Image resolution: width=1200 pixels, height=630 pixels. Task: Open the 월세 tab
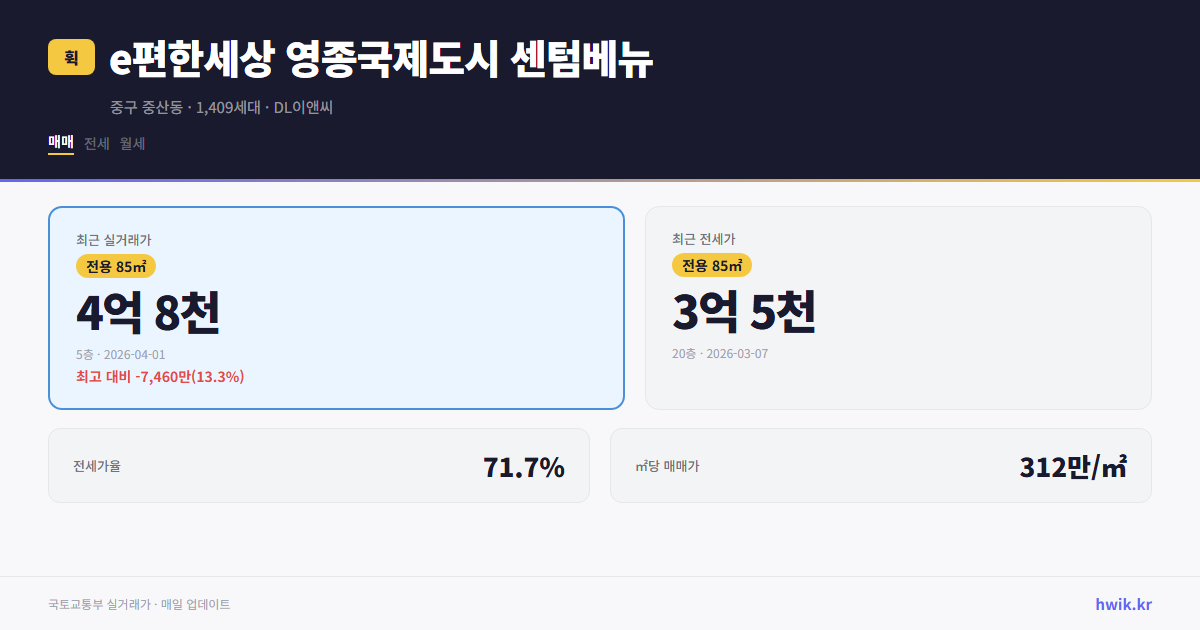click(132, 143)
